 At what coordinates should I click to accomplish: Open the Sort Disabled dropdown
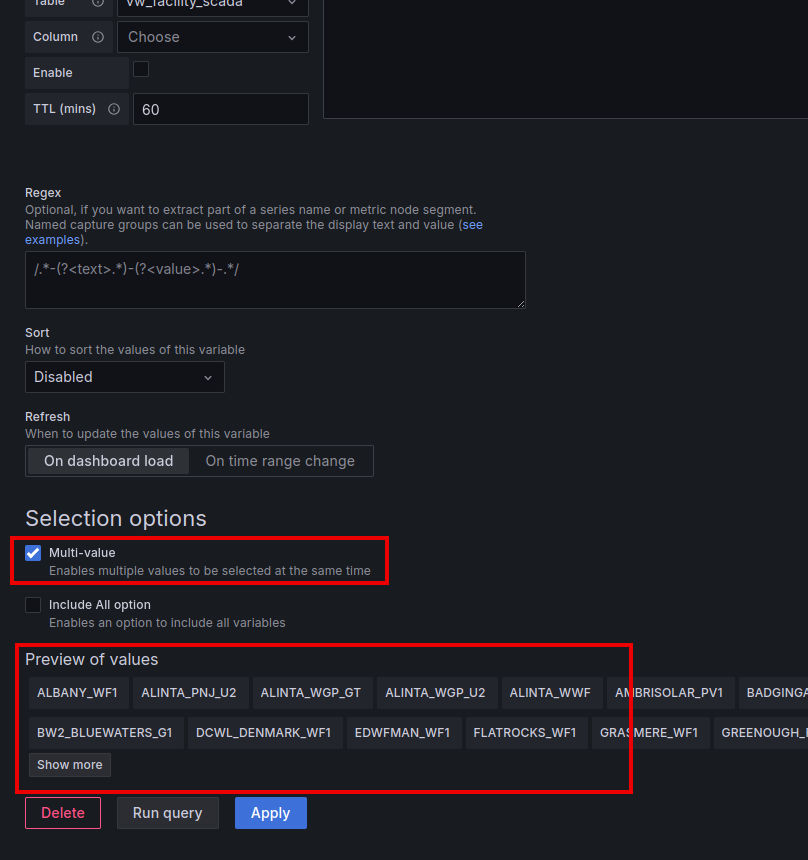[125, 377]
